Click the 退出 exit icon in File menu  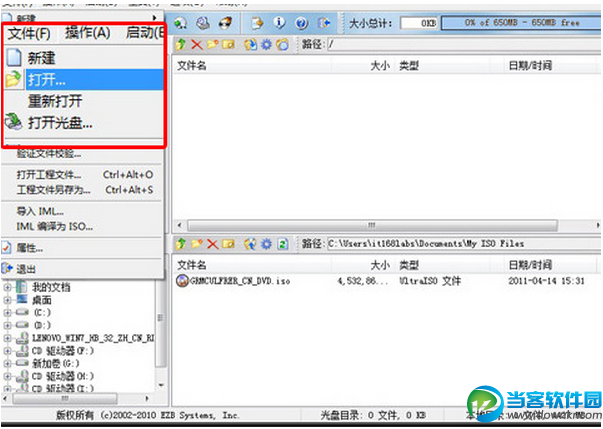tap(7, 269)
